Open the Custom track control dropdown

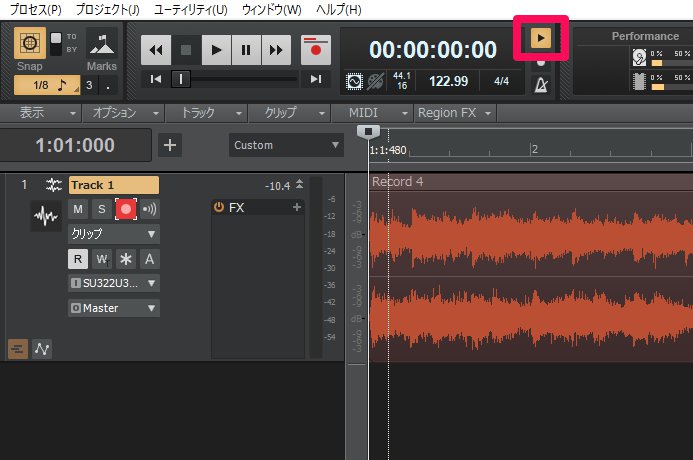(x=286, y=145)
